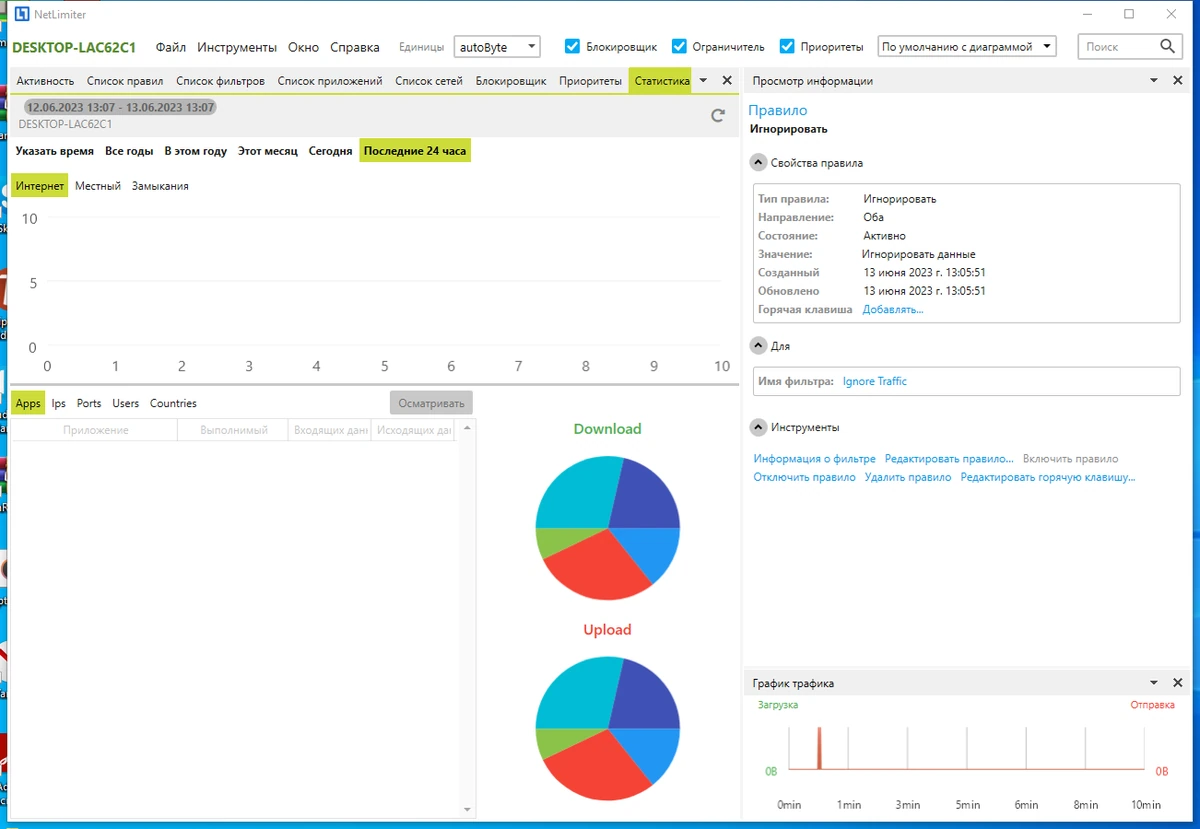Open the autoByte units dropdown
The image size is (1200, 829).
(x=497, y=47)
